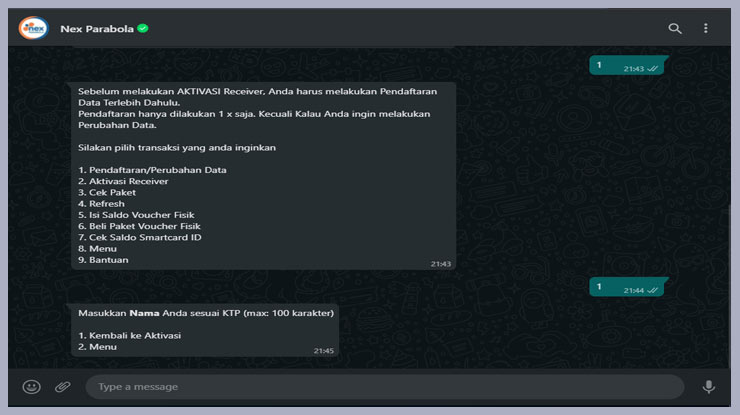The width and height of the screenshot is (740, 415).
Task: Click the line "8. Menu"
Action: click(97, 249)
